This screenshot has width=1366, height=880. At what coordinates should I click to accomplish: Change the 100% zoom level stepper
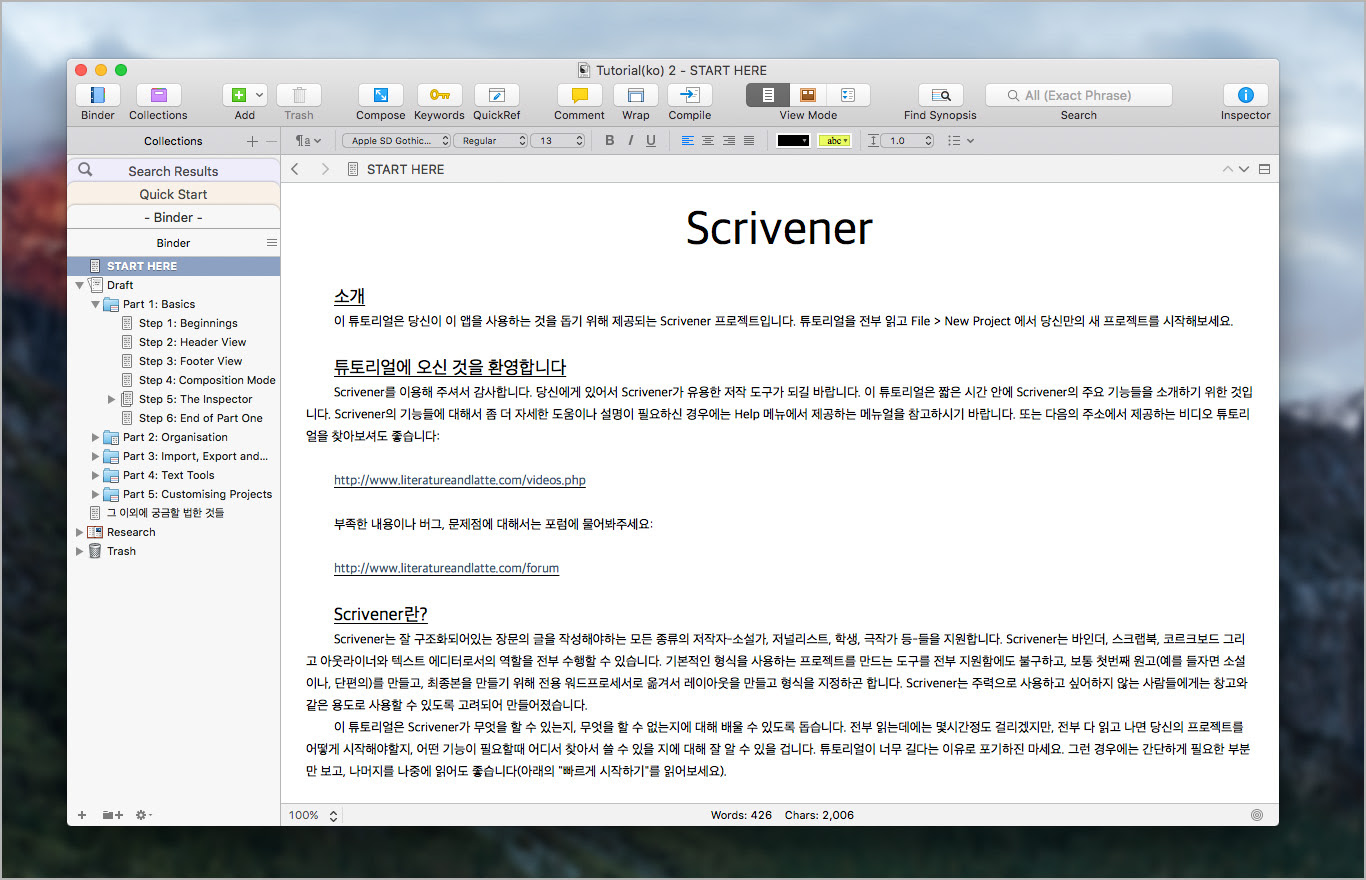tap(333, 815)
